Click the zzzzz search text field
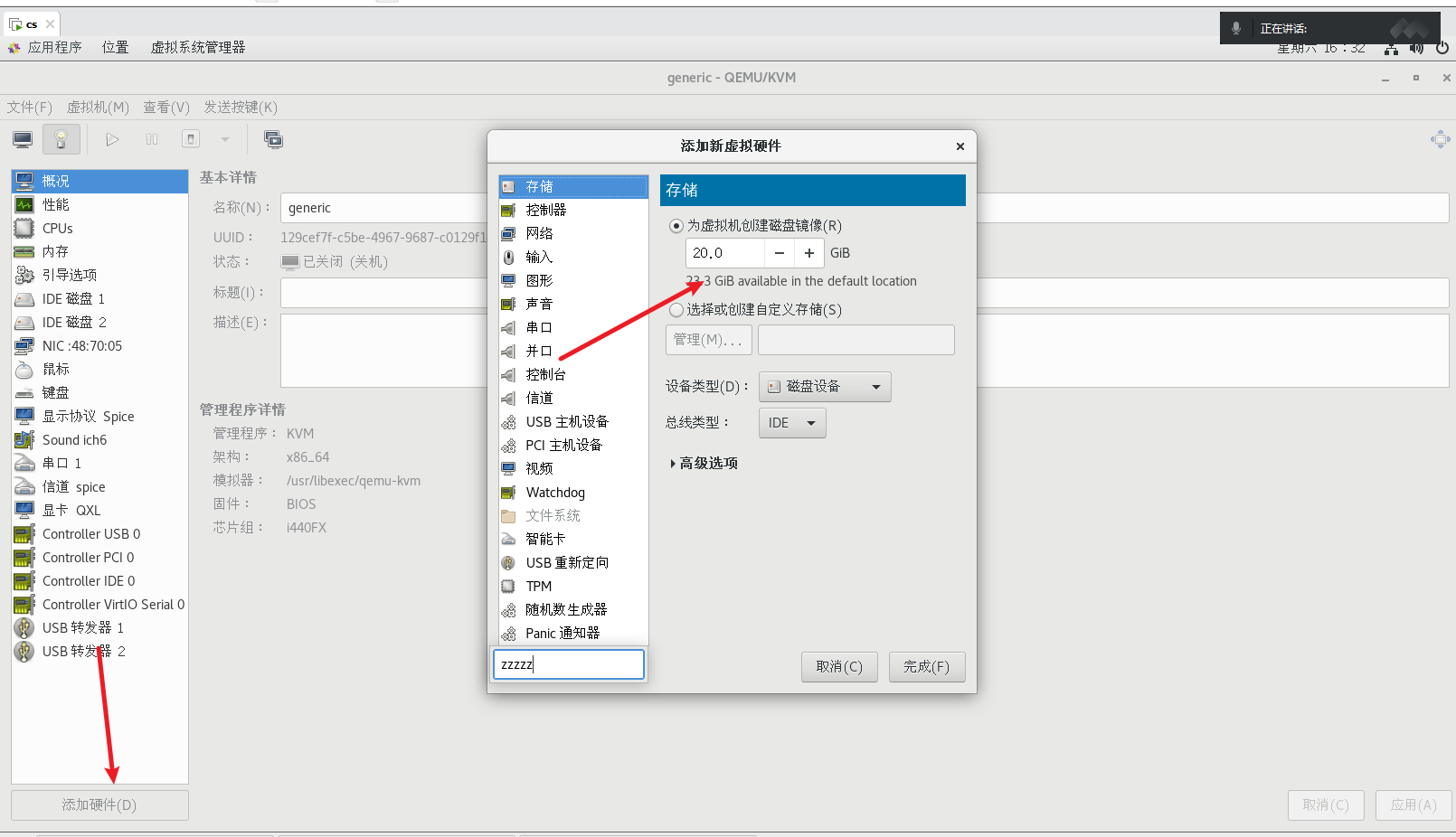The height and width of the screenshot is (837, 1456). [x=568, y=664]
